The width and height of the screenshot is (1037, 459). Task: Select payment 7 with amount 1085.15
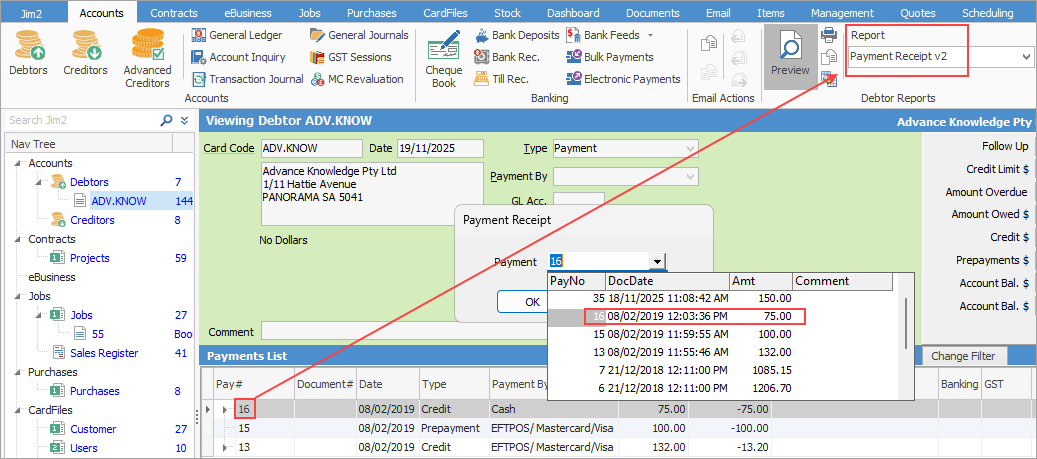[x=721, y=370]
